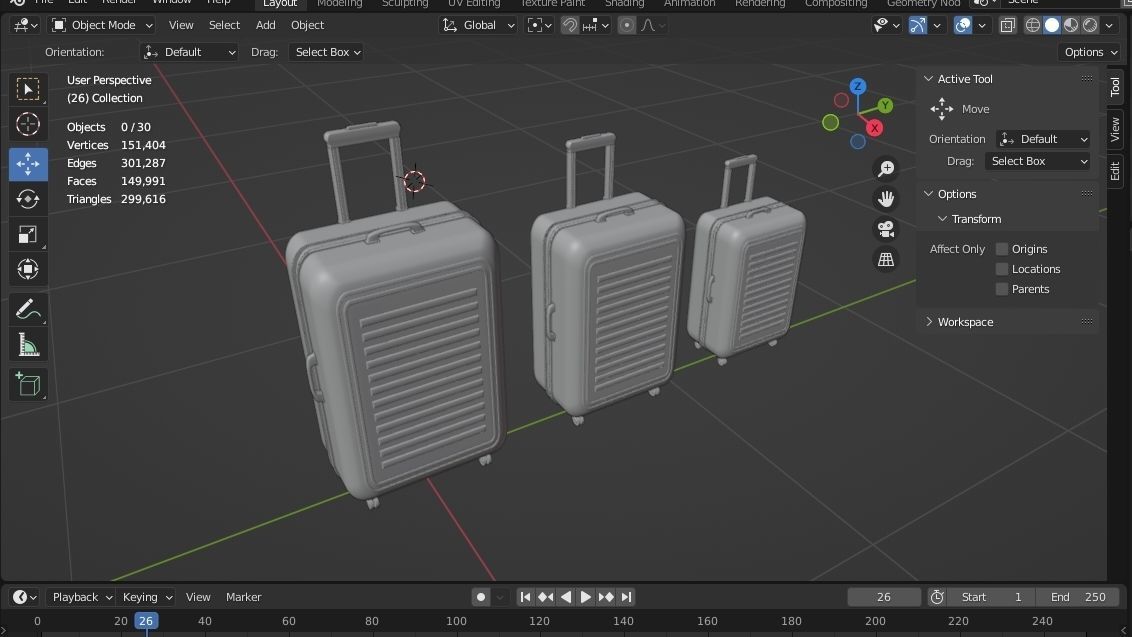Activate the Cursor tool
The image size is (1132, 637).
(28, 124)
